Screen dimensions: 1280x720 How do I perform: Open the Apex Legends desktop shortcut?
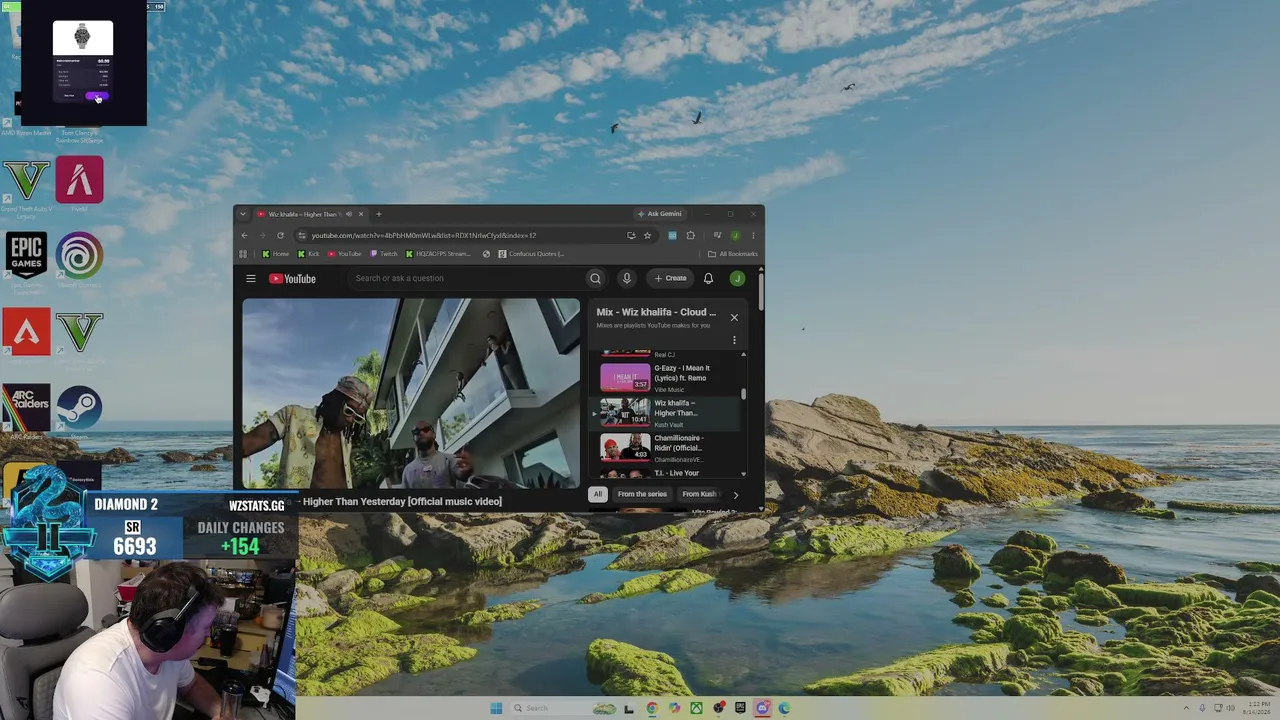(27, 334)
